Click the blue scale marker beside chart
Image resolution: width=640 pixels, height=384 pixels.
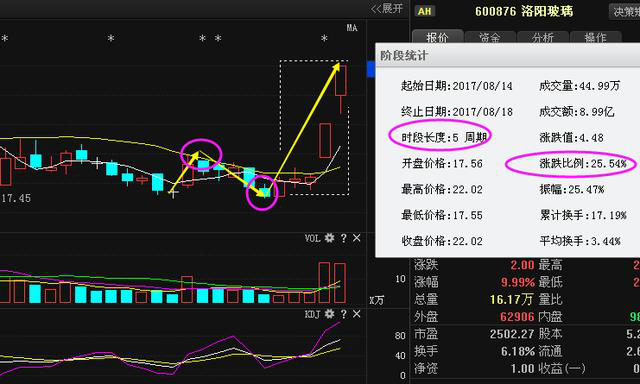pyautogui.click(x=371, y=69)
